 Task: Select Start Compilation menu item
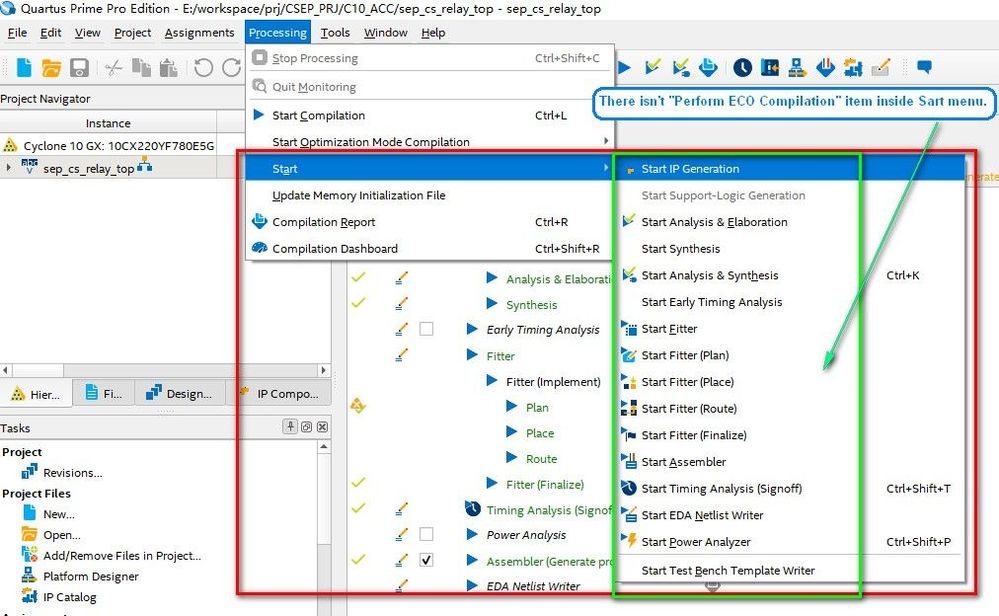coord(429,115)
